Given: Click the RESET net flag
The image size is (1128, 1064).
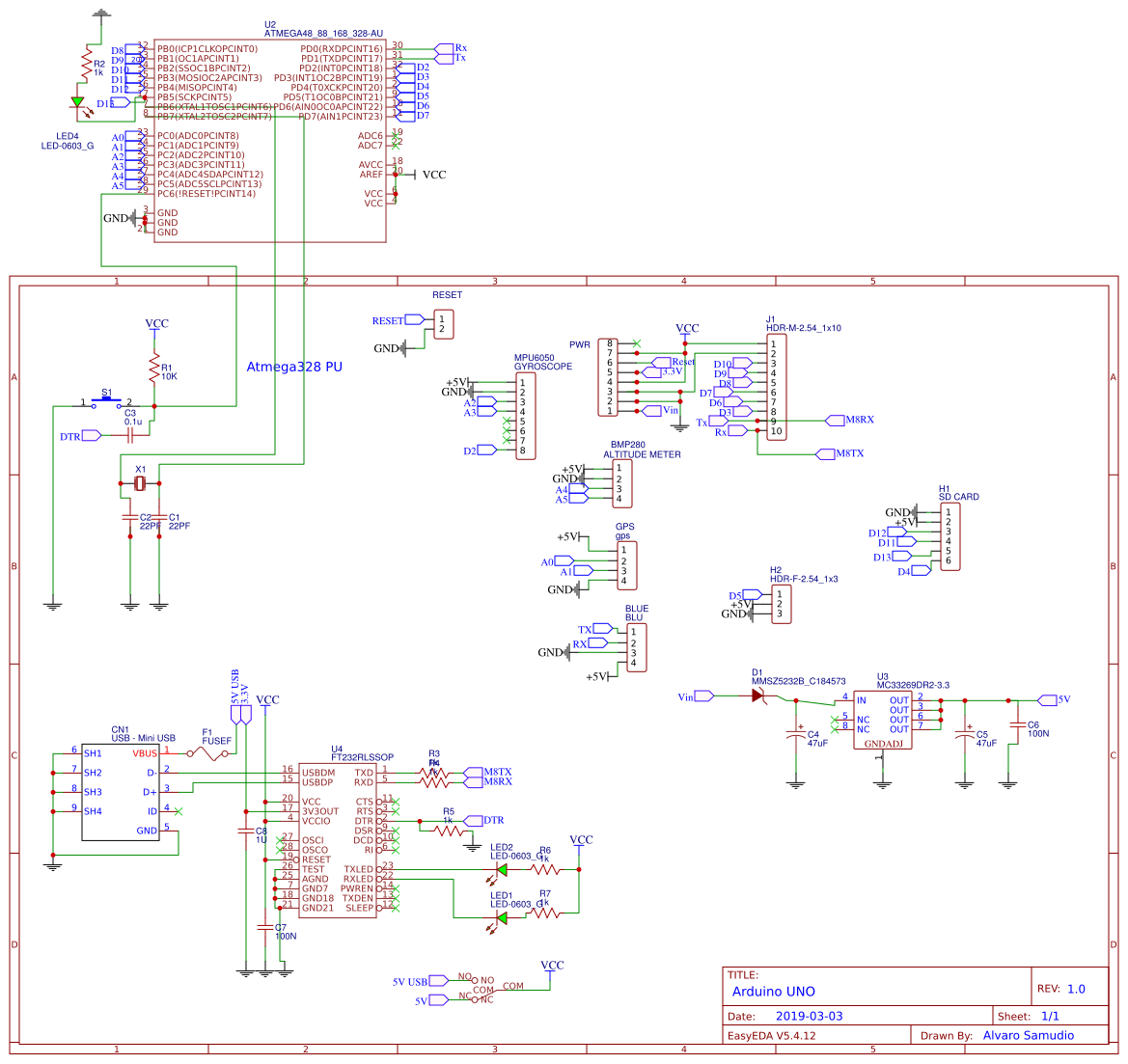Looking at the screenshot, I should coord(415,319).
